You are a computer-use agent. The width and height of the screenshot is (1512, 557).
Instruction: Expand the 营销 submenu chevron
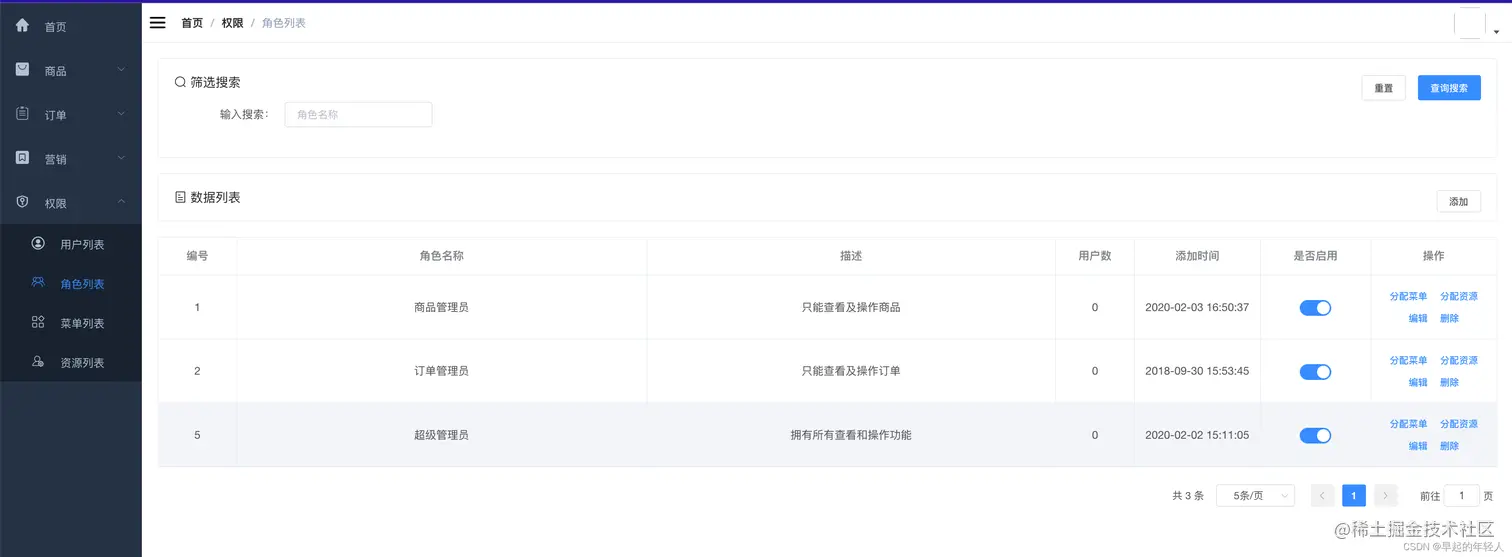(x=121, y=158)
